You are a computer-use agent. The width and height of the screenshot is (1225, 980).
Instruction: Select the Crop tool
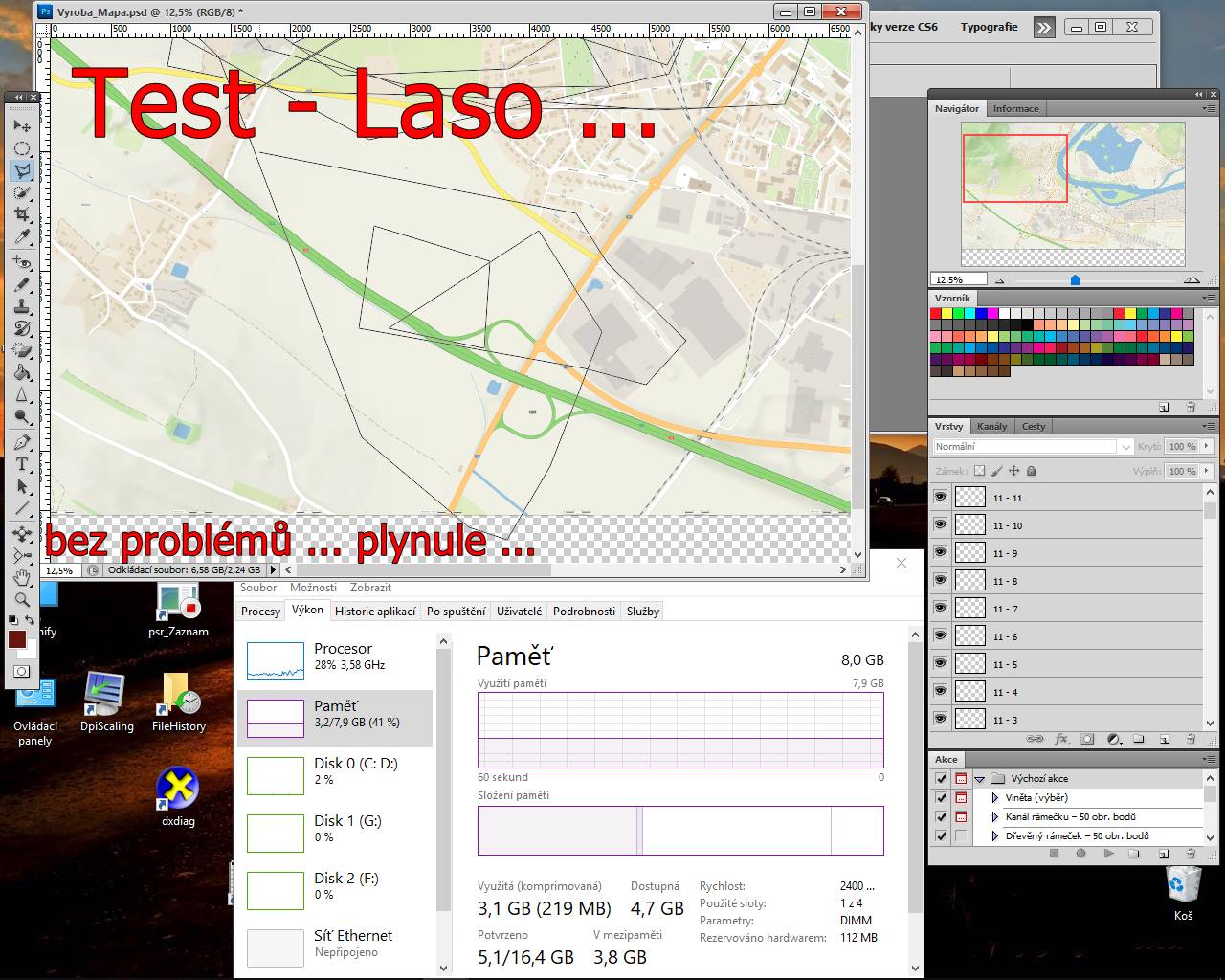pos(21,214)
